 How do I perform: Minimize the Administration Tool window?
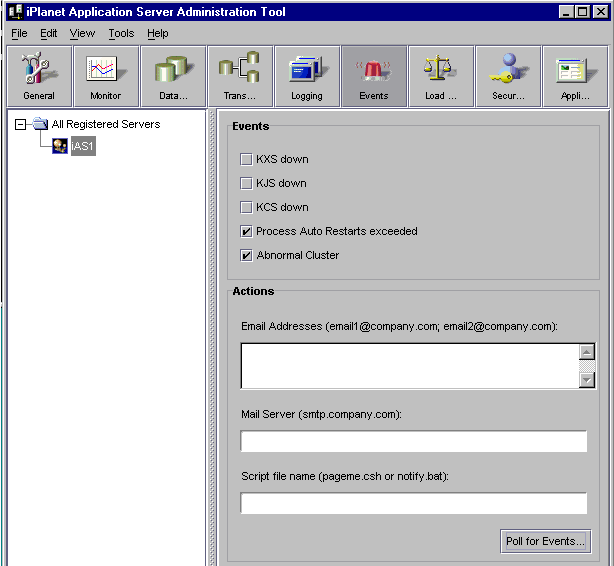click(566, 12)
